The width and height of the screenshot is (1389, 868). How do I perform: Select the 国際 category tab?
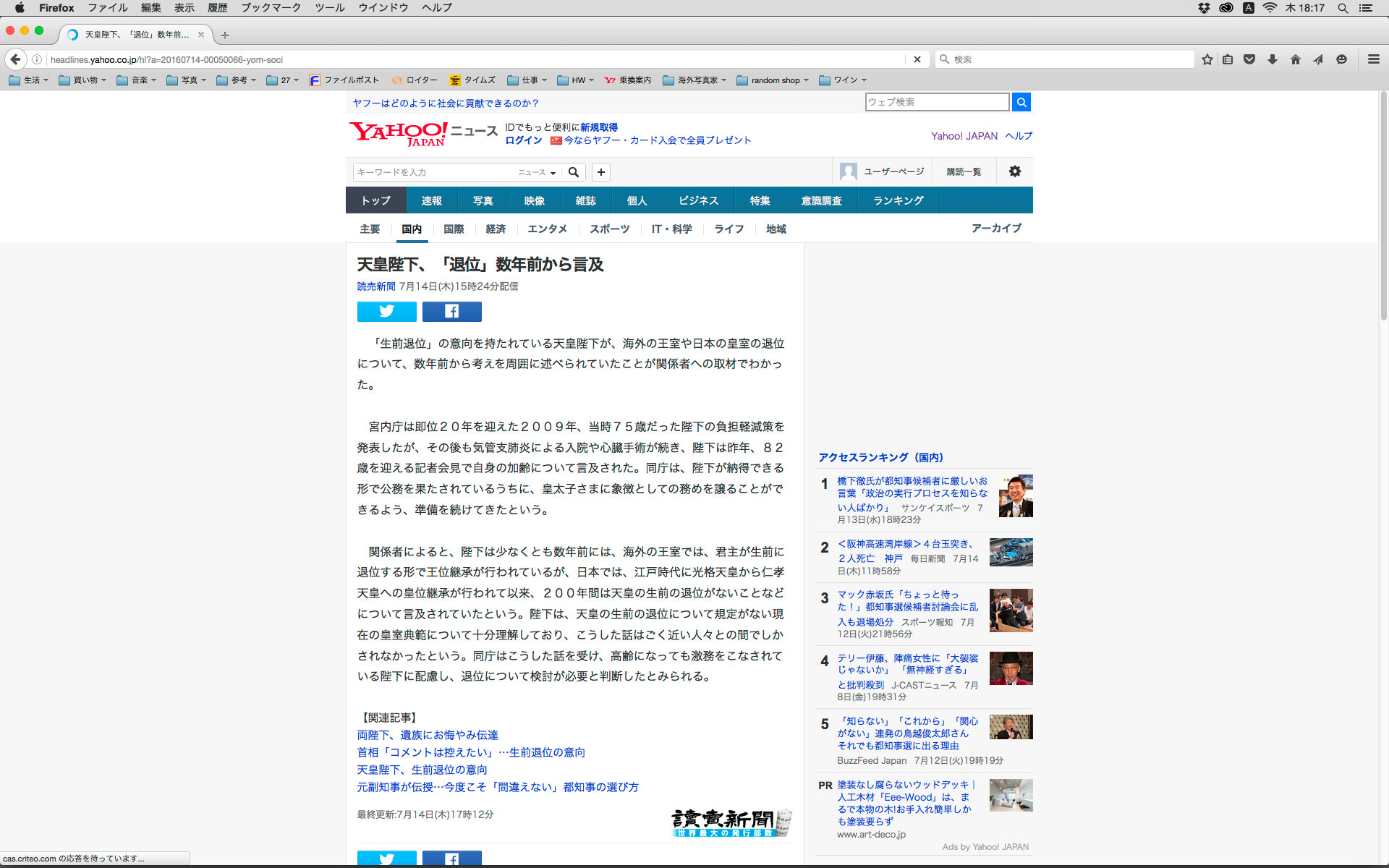pos(454,229)
